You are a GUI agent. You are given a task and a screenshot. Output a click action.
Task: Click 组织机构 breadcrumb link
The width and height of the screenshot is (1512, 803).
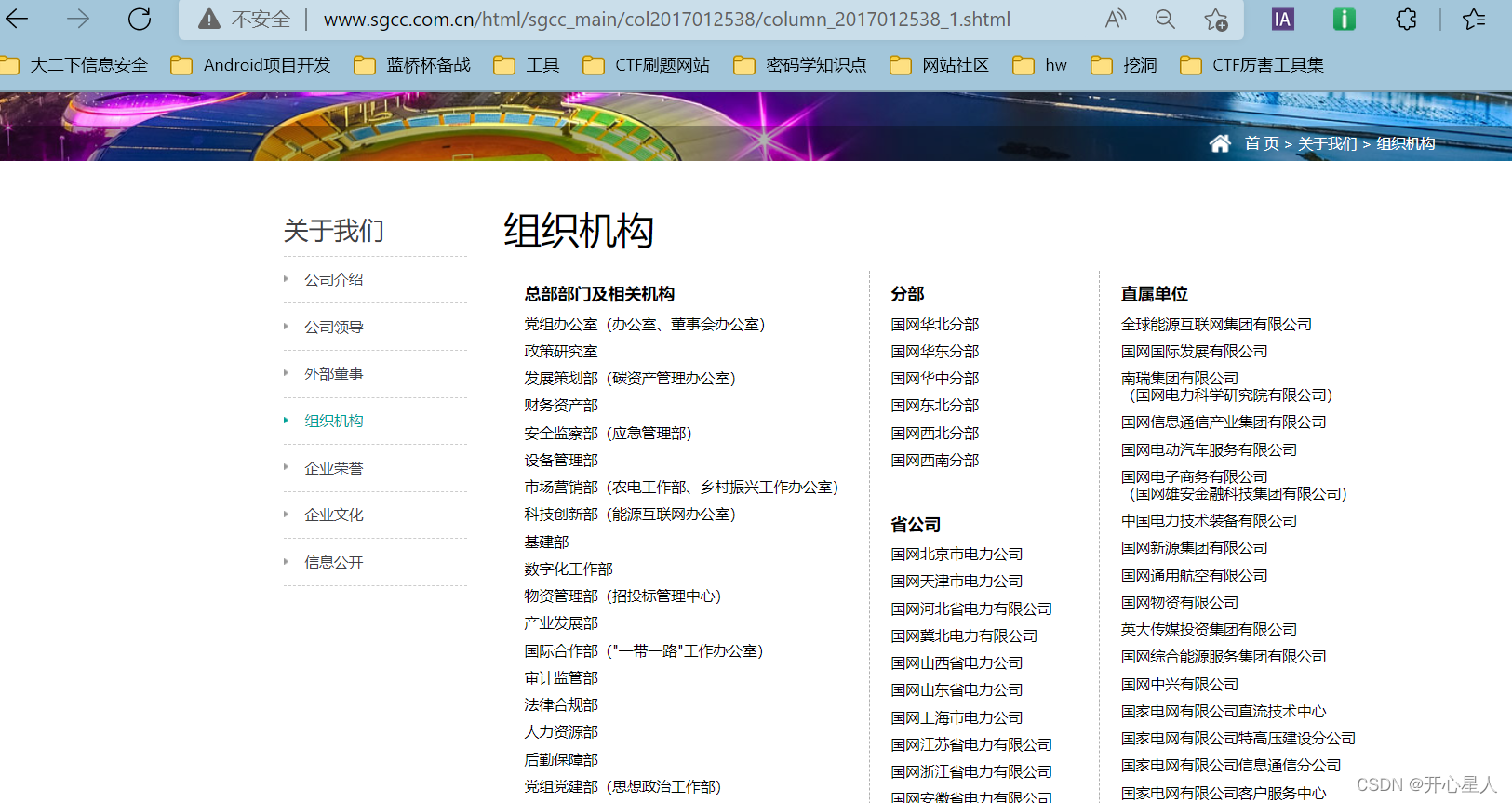click(1405, 143)
